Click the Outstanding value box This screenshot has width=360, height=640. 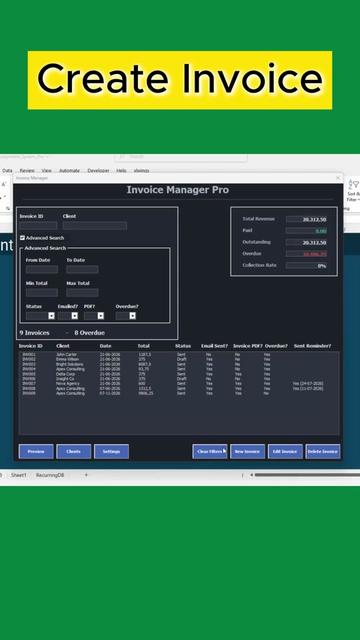click(307, 242)
